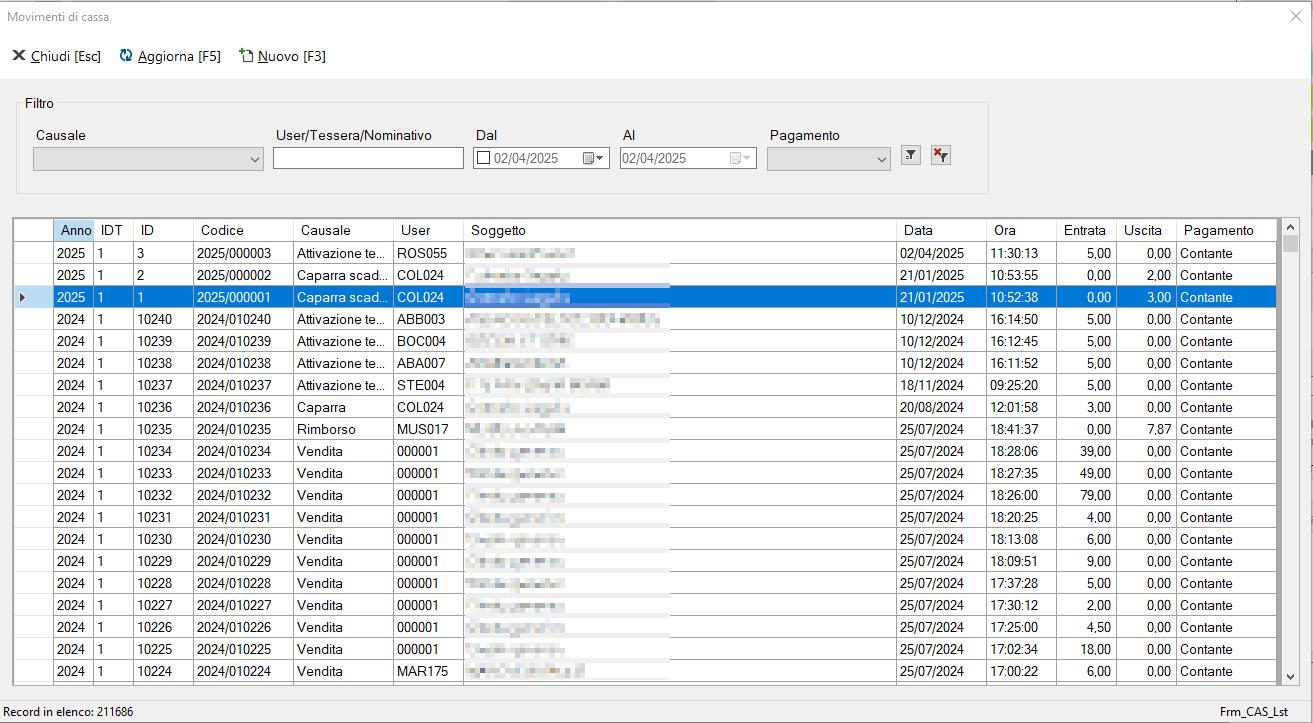
Task: Sort by the Anno column header
Action: [x=74, y=230]
